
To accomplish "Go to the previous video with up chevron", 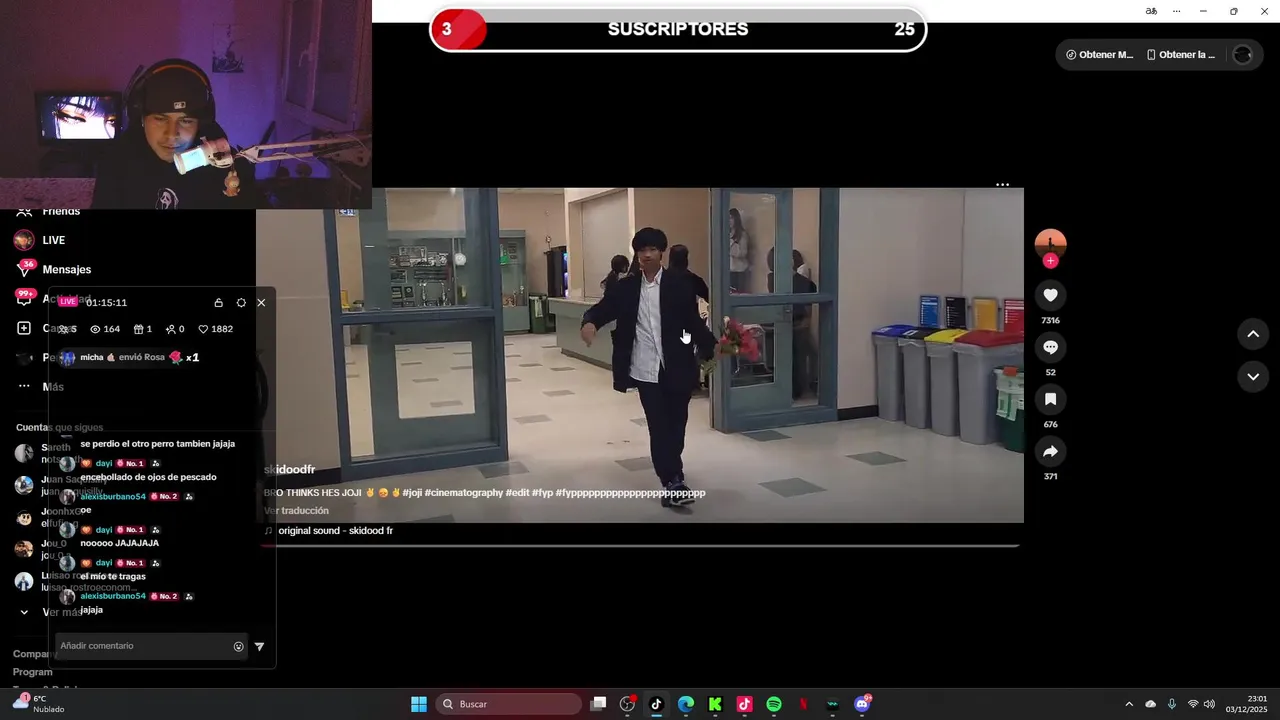I will pos(1253,334).
